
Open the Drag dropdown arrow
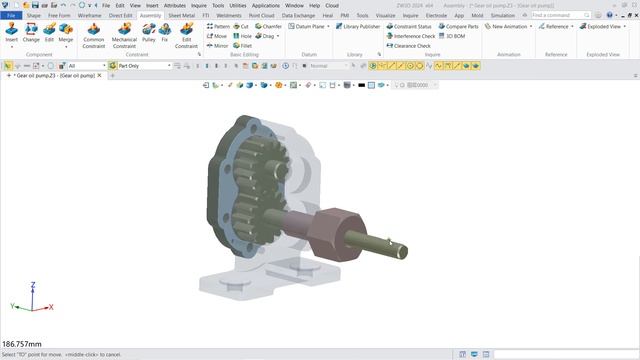click(278, 36)
